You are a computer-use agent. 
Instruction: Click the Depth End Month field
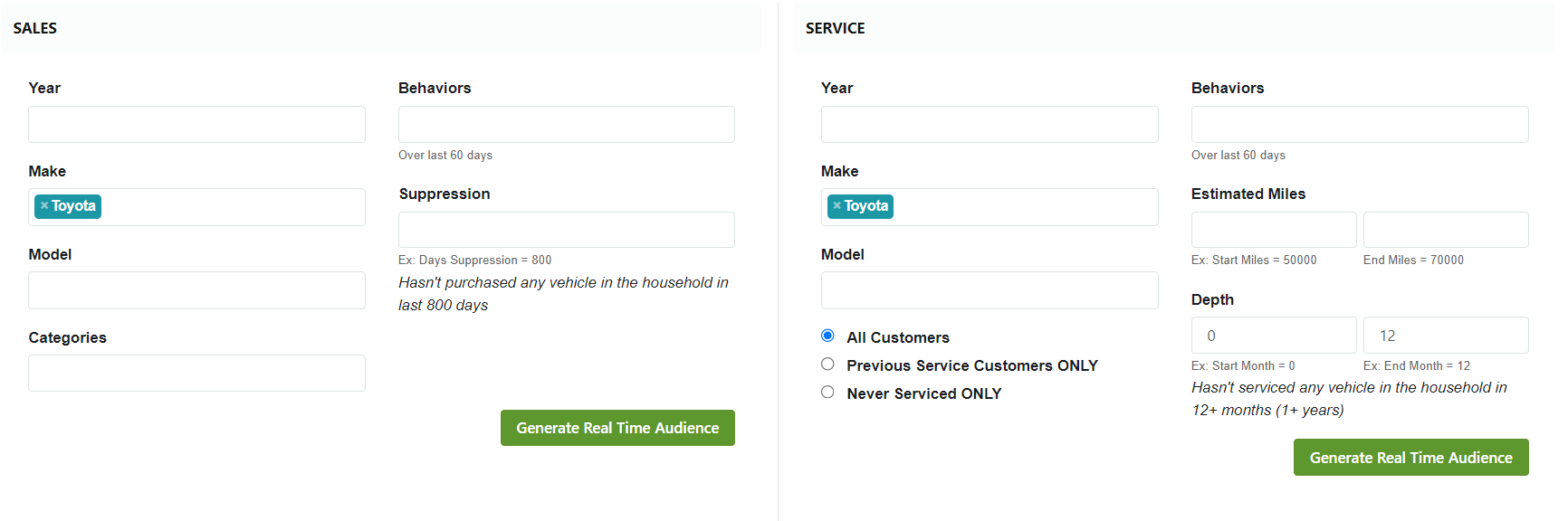click(x=1445, y=336)
